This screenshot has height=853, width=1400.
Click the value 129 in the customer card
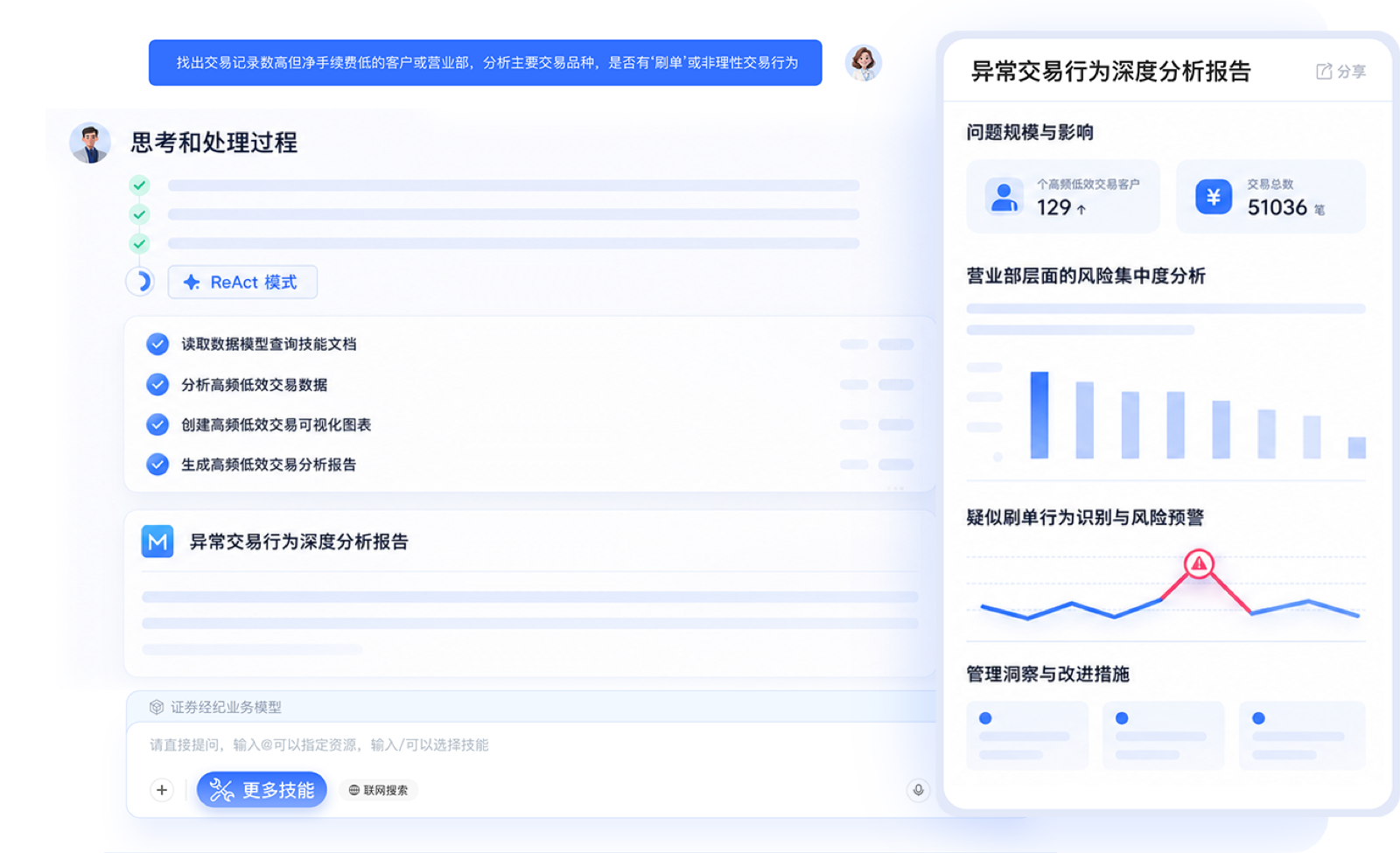tap(1053, 207)
